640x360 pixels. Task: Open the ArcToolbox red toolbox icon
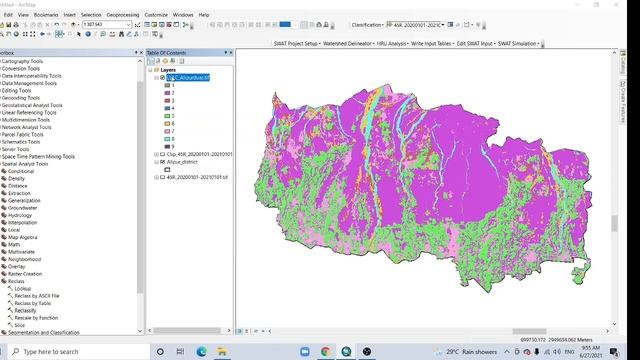click(169, 25)
